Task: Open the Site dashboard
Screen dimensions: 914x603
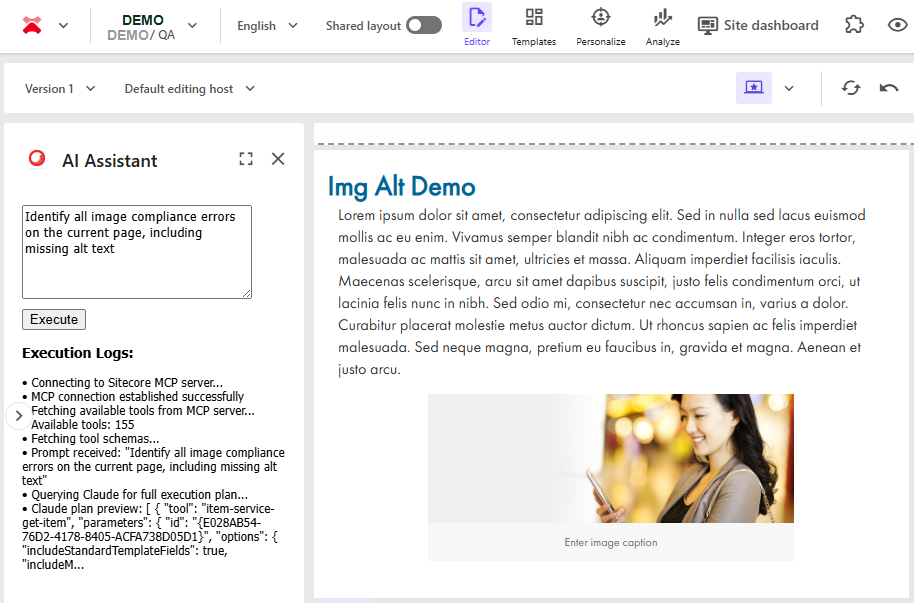Action: tap(758, 26)
